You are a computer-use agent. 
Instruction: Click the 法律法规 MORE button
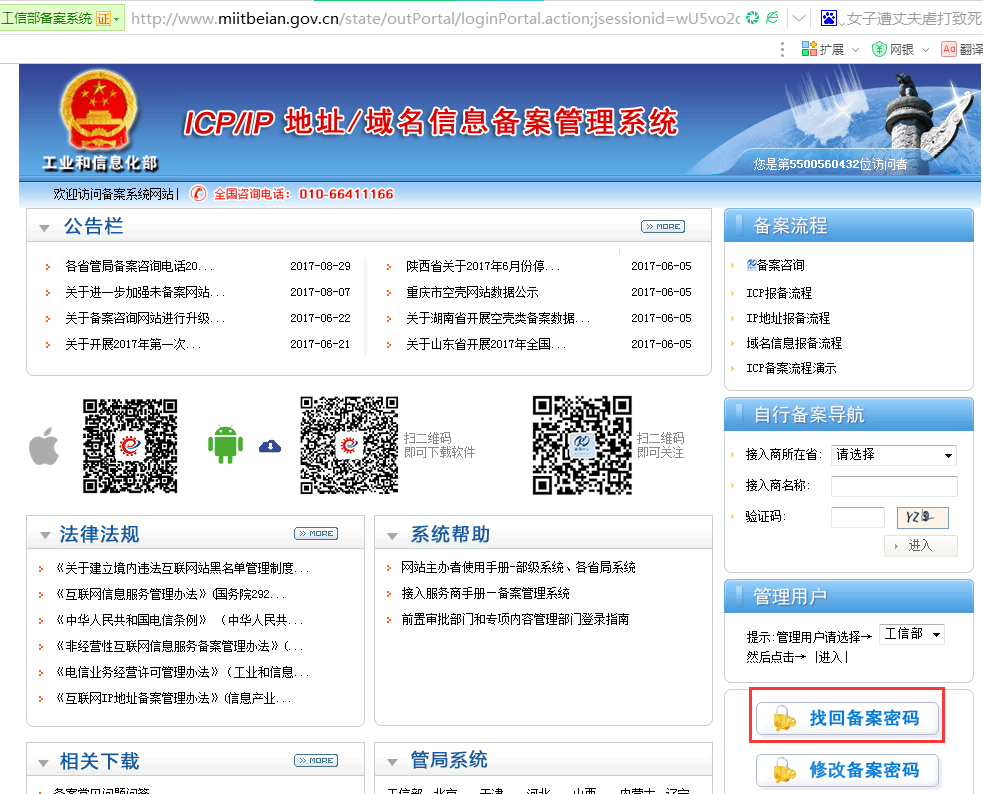tap(315, 534)
